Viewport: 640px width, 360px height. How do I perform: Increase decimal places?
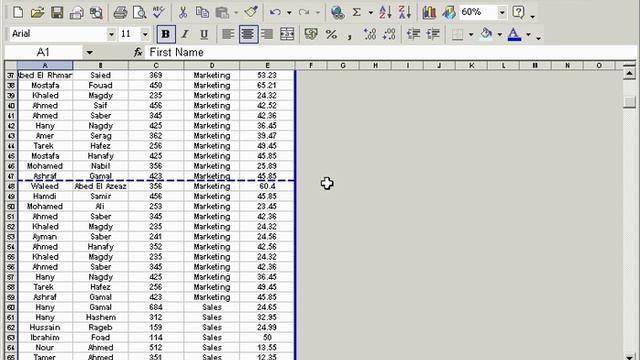(x=370, y=34)
